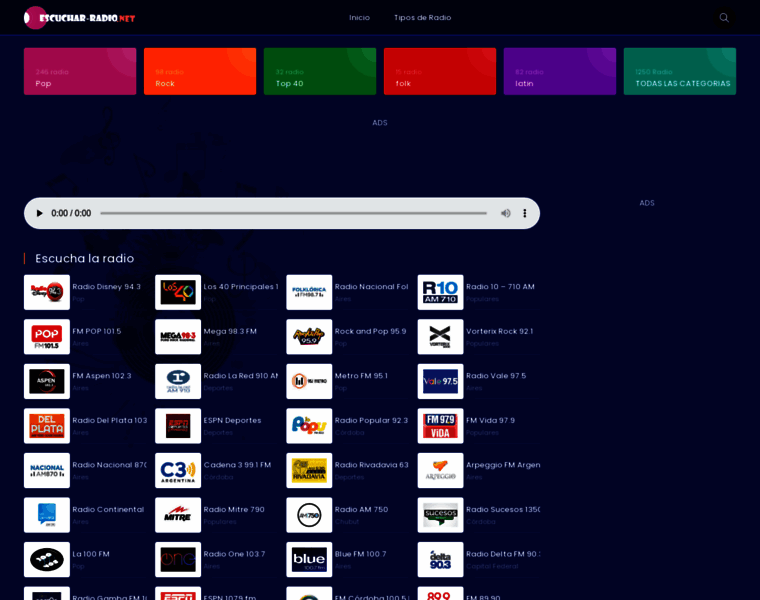Screen dimensions: 760x600
Task: Open Radio 10 – 710 AM link
Action: point(500,286)
